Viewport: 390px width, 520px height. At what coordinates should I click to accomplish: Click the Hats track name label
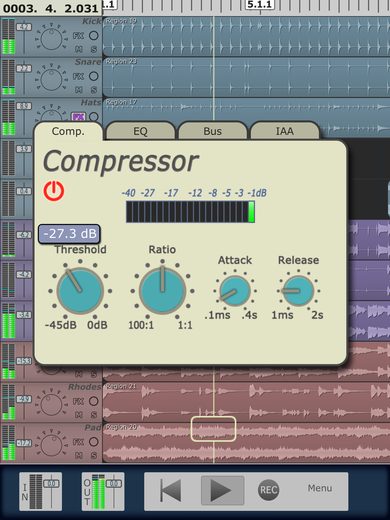click(91, 102)
